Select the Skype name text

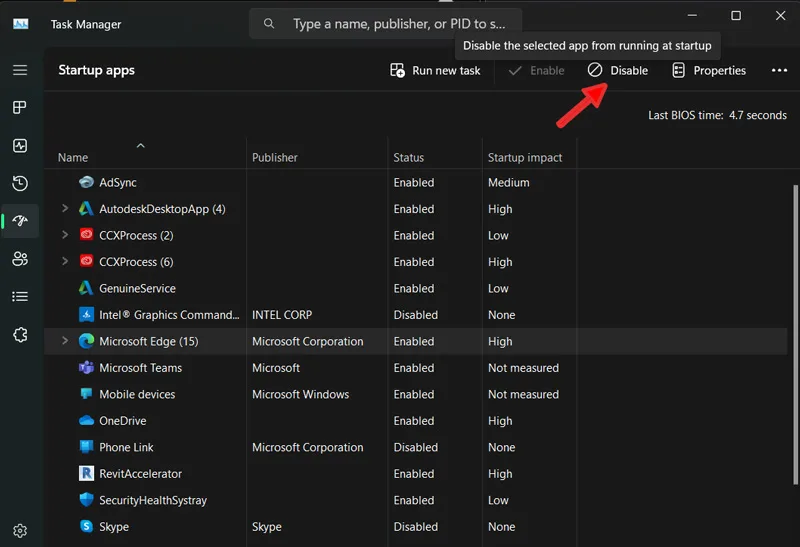tap(114, 527)
